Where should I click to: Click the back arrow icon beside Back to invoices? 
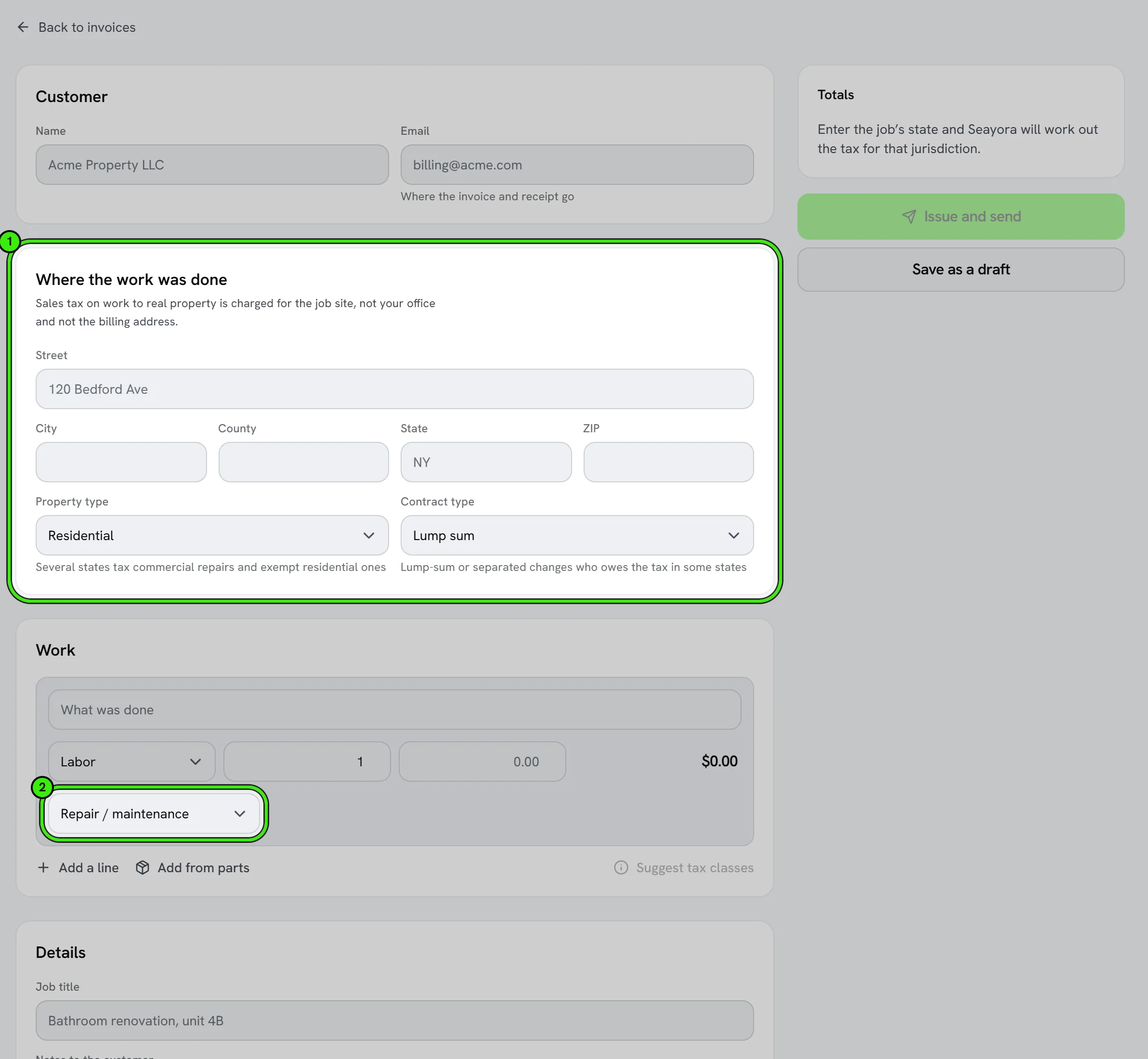click(x=23, y=27)
